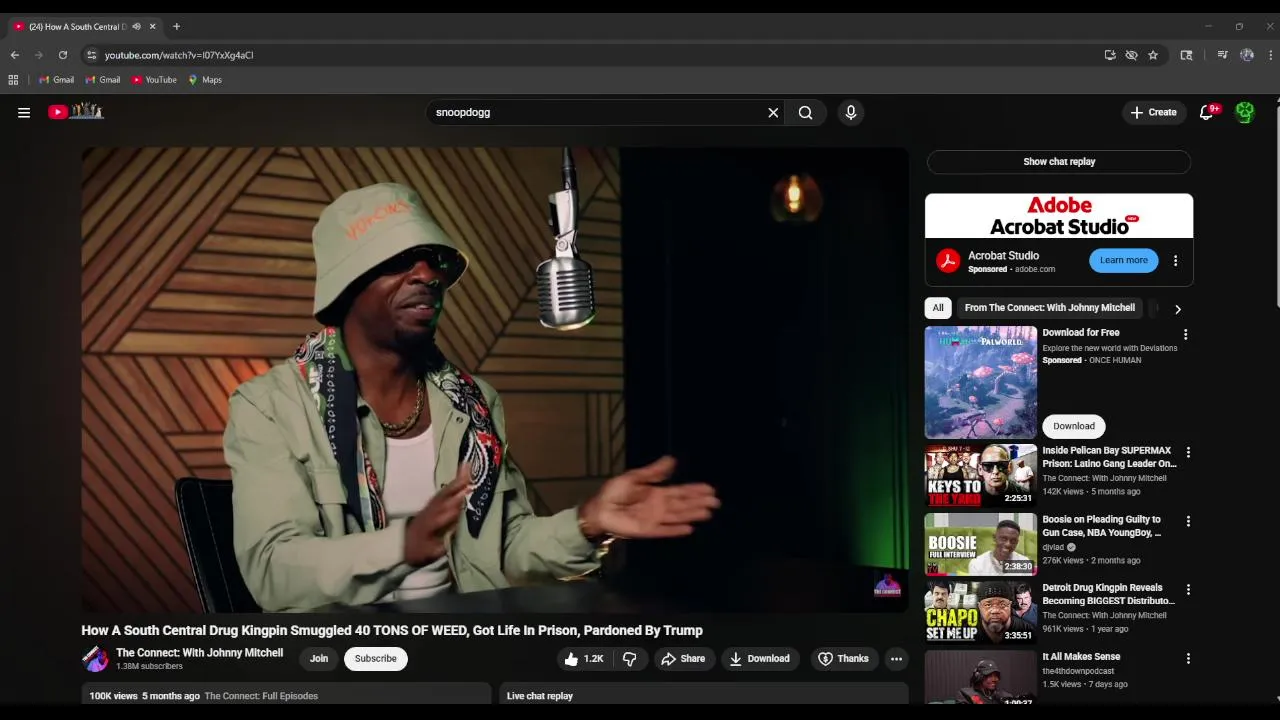Bookmark this page with the star
The width and height of the screenshot is (1280, 720).
[x=1153, y=55]
